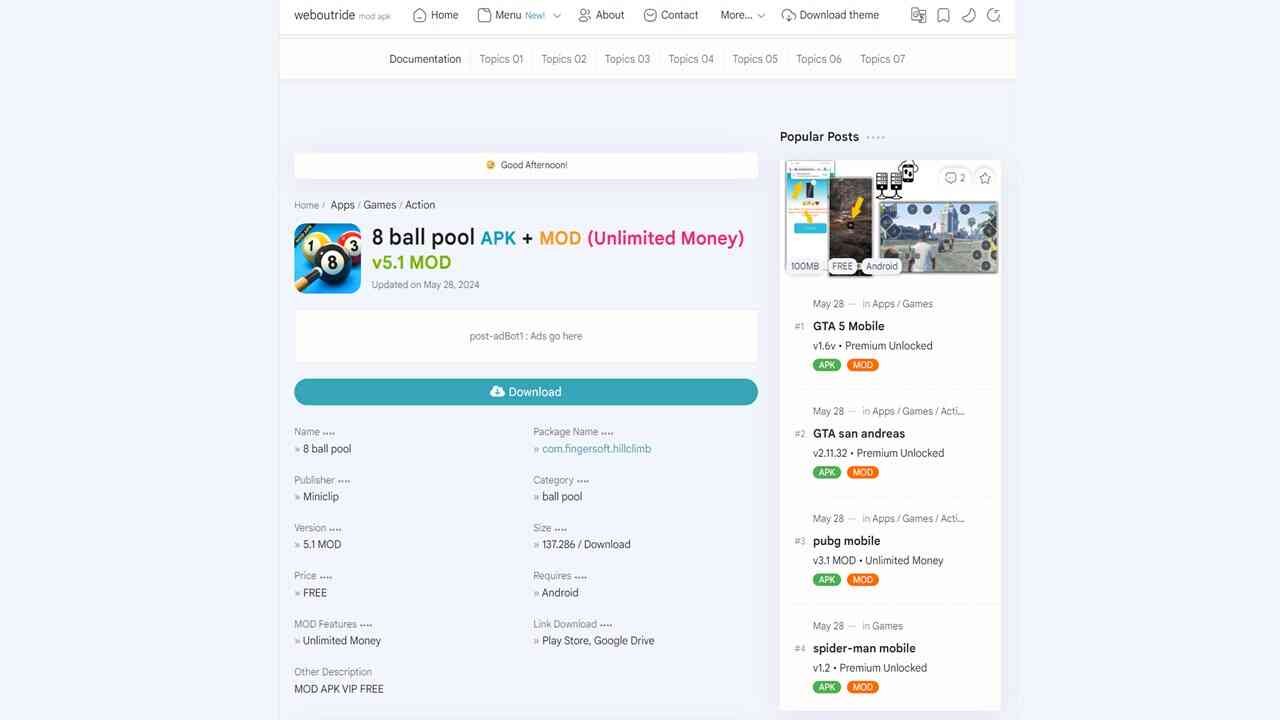Click APK tag under pubg mobile
Screen dimensions: 1280x720
(x=827, y=580)
